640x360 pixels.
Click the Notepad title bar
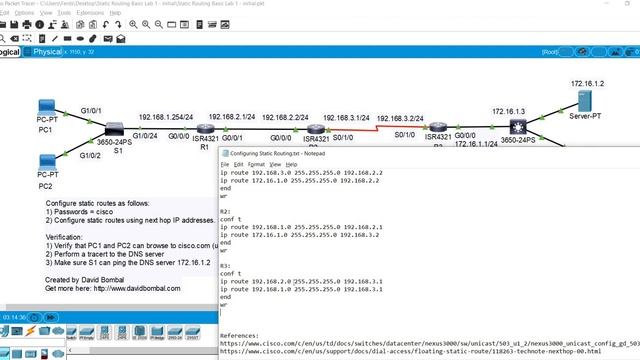pyautogui.click(x=429, y=153)
